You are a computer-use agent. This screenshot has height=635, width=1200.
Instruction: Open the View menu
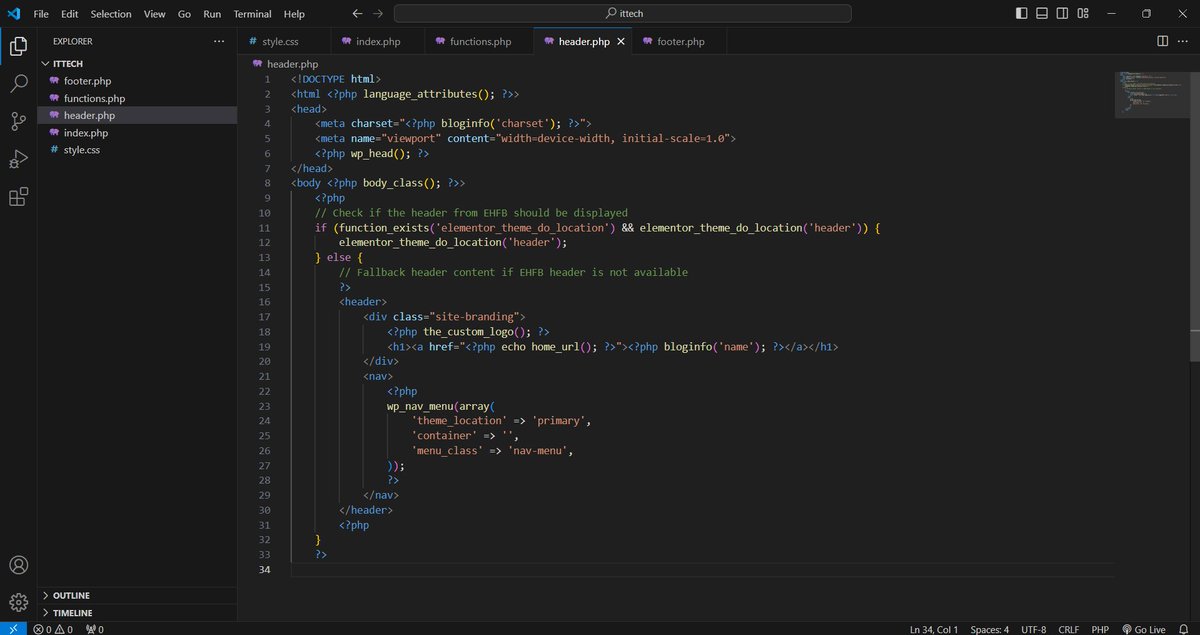[x=154, y=14]
